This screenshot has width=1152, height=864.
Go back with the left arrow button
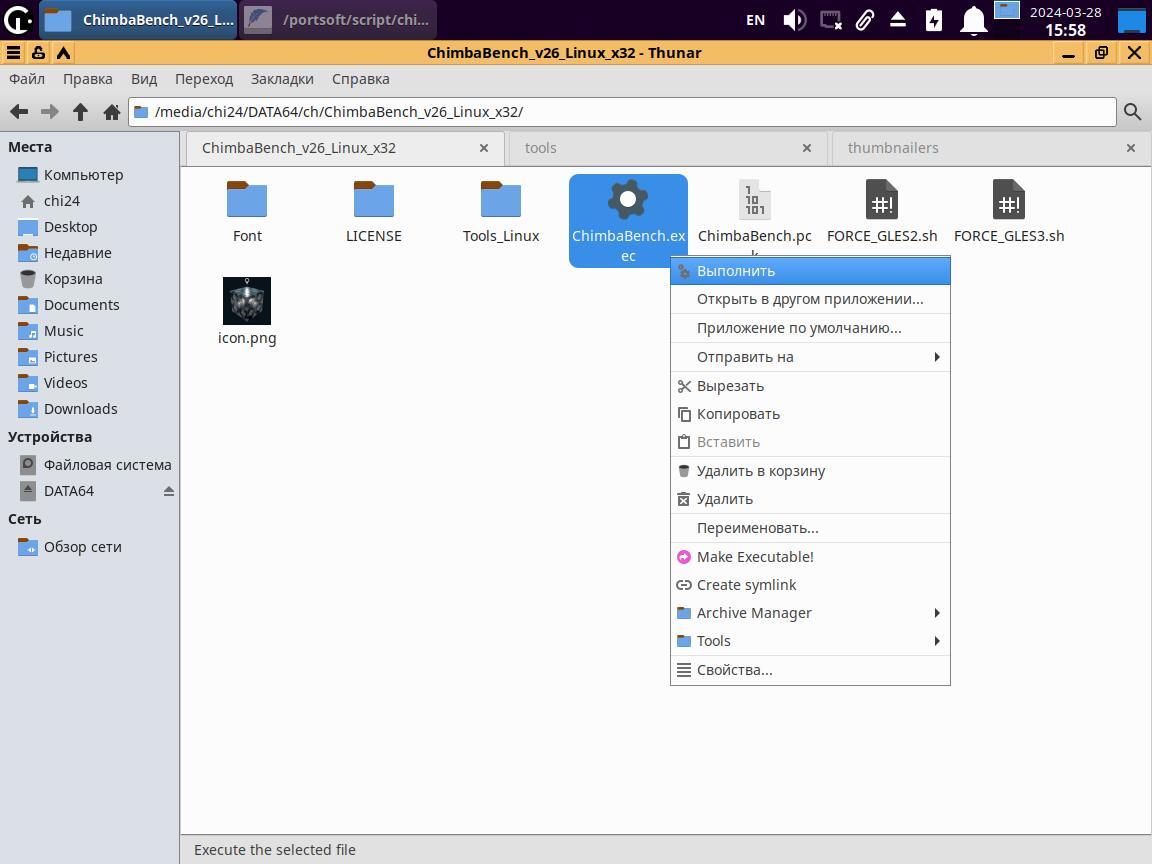click(x=19, y=112)
